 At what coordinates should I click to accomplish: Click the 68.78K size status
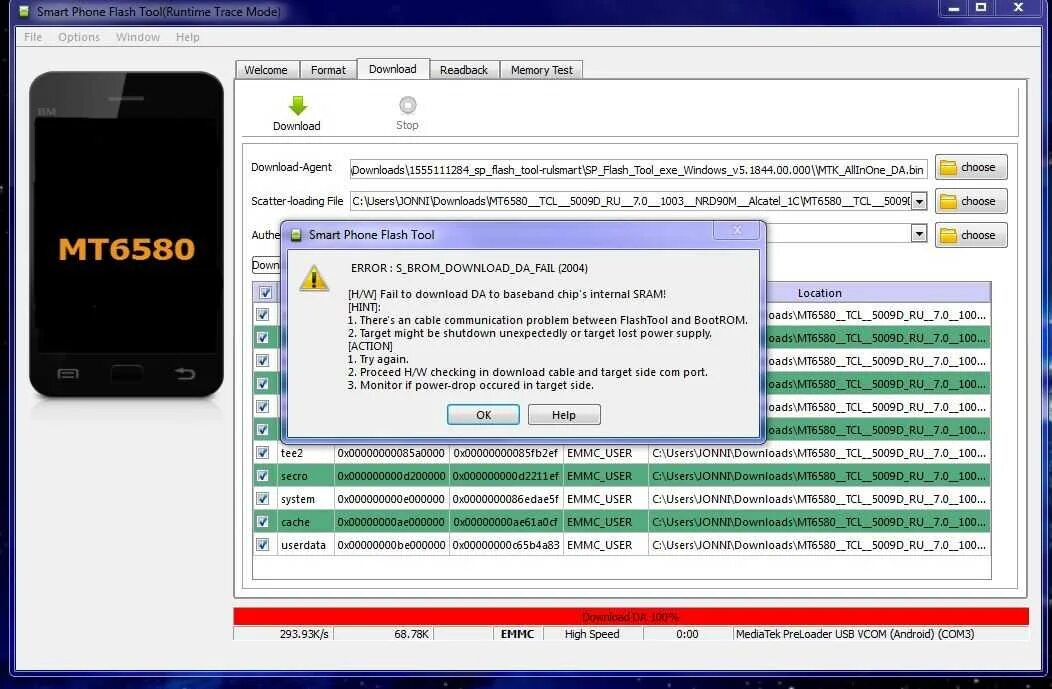(411, 634)
